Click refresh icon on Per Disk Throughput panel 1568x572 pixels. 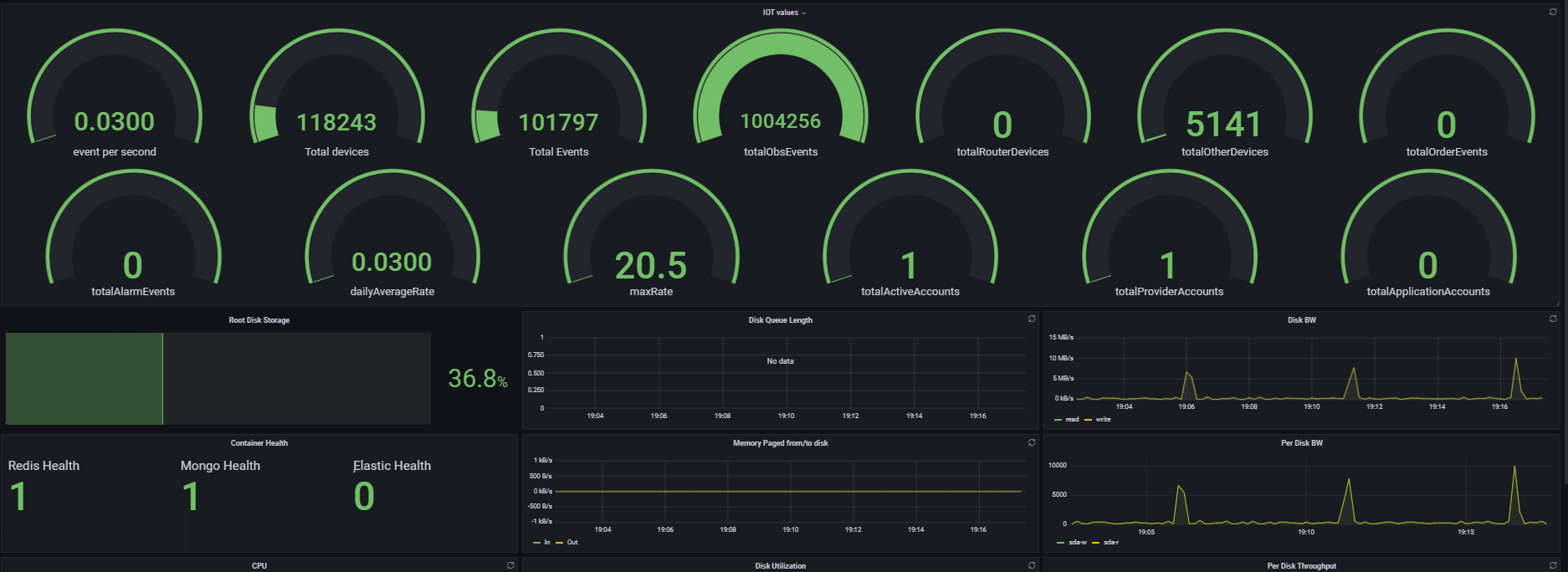(x=1553, y=566)
